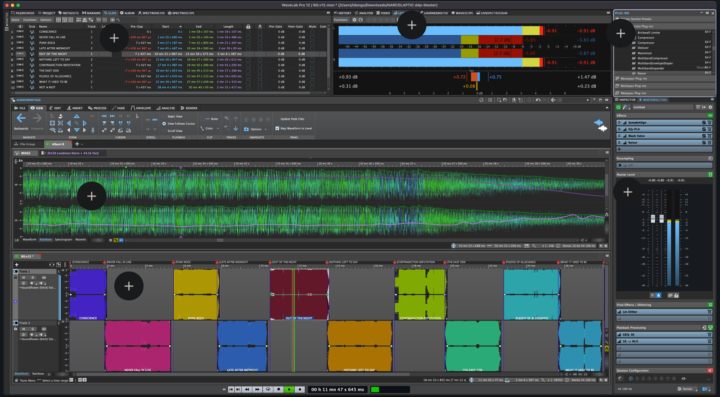Viewport: 720px width, 397px height.
Task: Click the clip icon in the NOT A RIOT row
Action: (32, 87)
